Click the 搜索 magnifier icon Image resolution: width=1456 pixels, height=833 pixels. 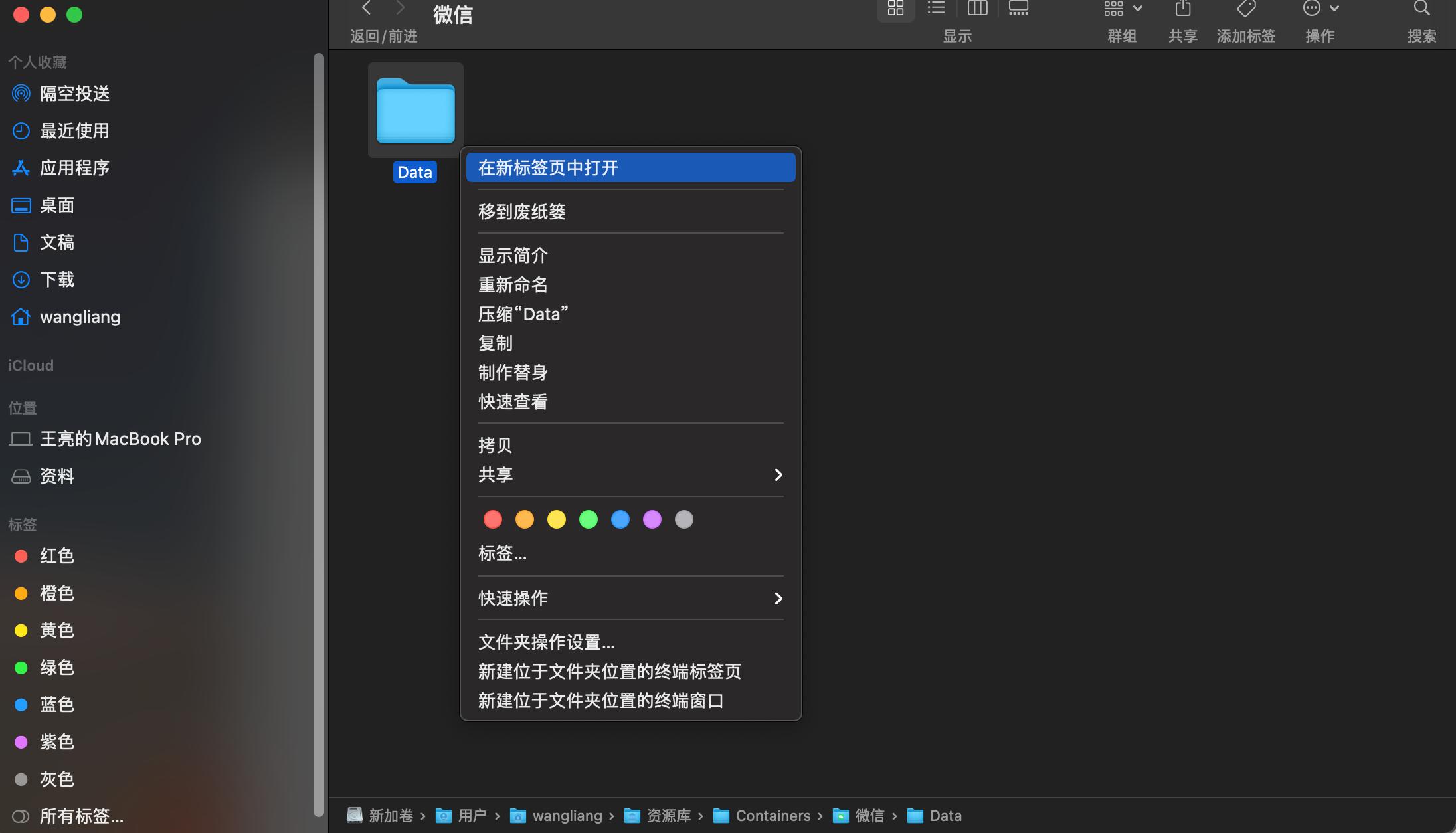[1422, 9]
